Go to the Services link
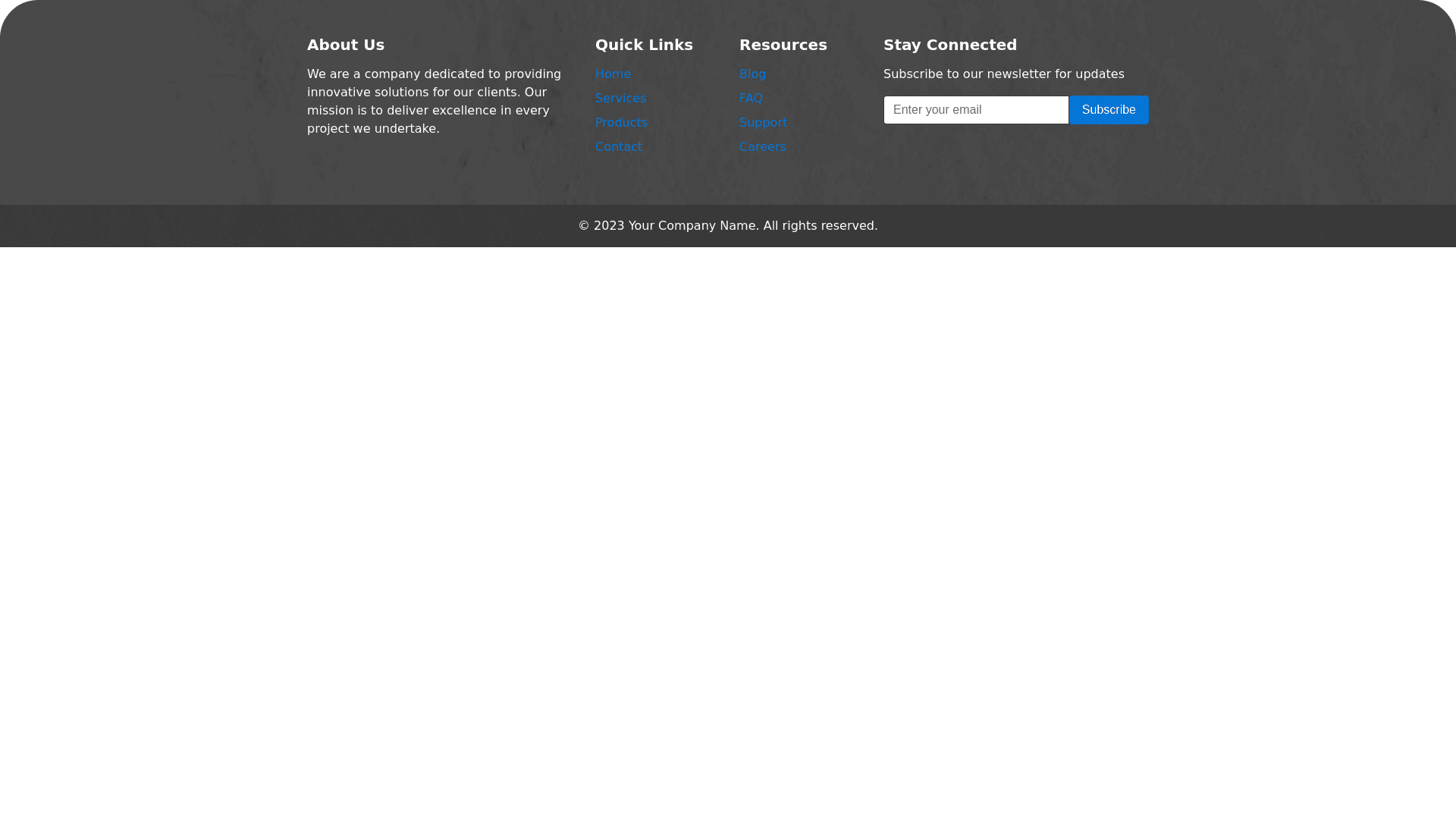 click(620, 99)
